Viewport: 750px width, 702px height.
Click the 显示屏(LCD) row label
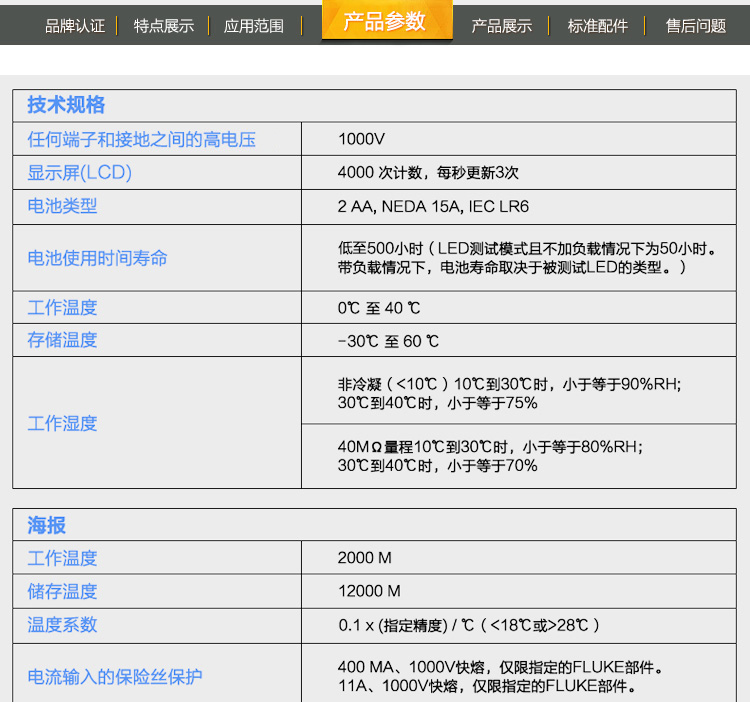click(x=80, y=172)
